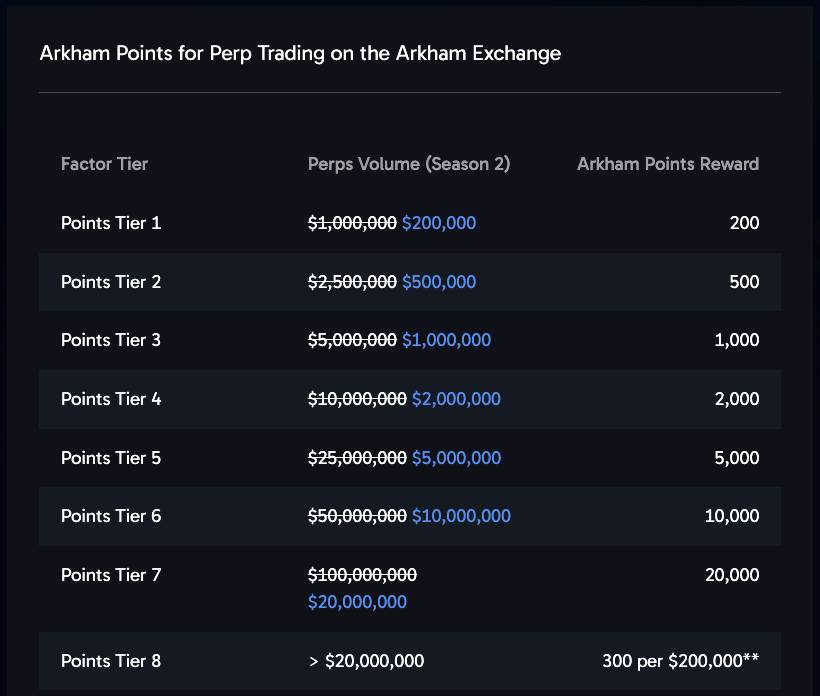
Task: Click the "Points Tier 7" row label
Action: point(111,576)
